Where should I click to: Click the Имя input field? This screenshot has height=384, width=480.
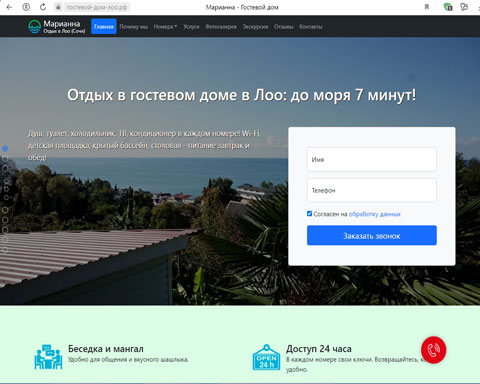tap(372, 159)
